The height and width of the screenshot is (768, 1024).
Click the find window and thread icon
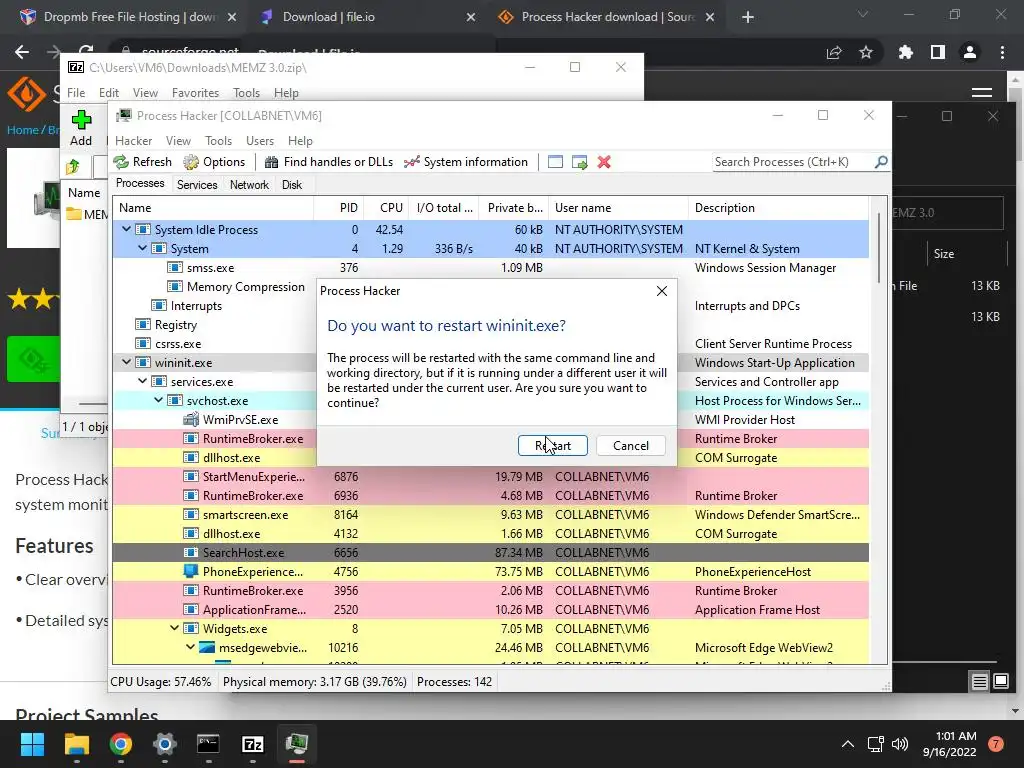[579, 162]
